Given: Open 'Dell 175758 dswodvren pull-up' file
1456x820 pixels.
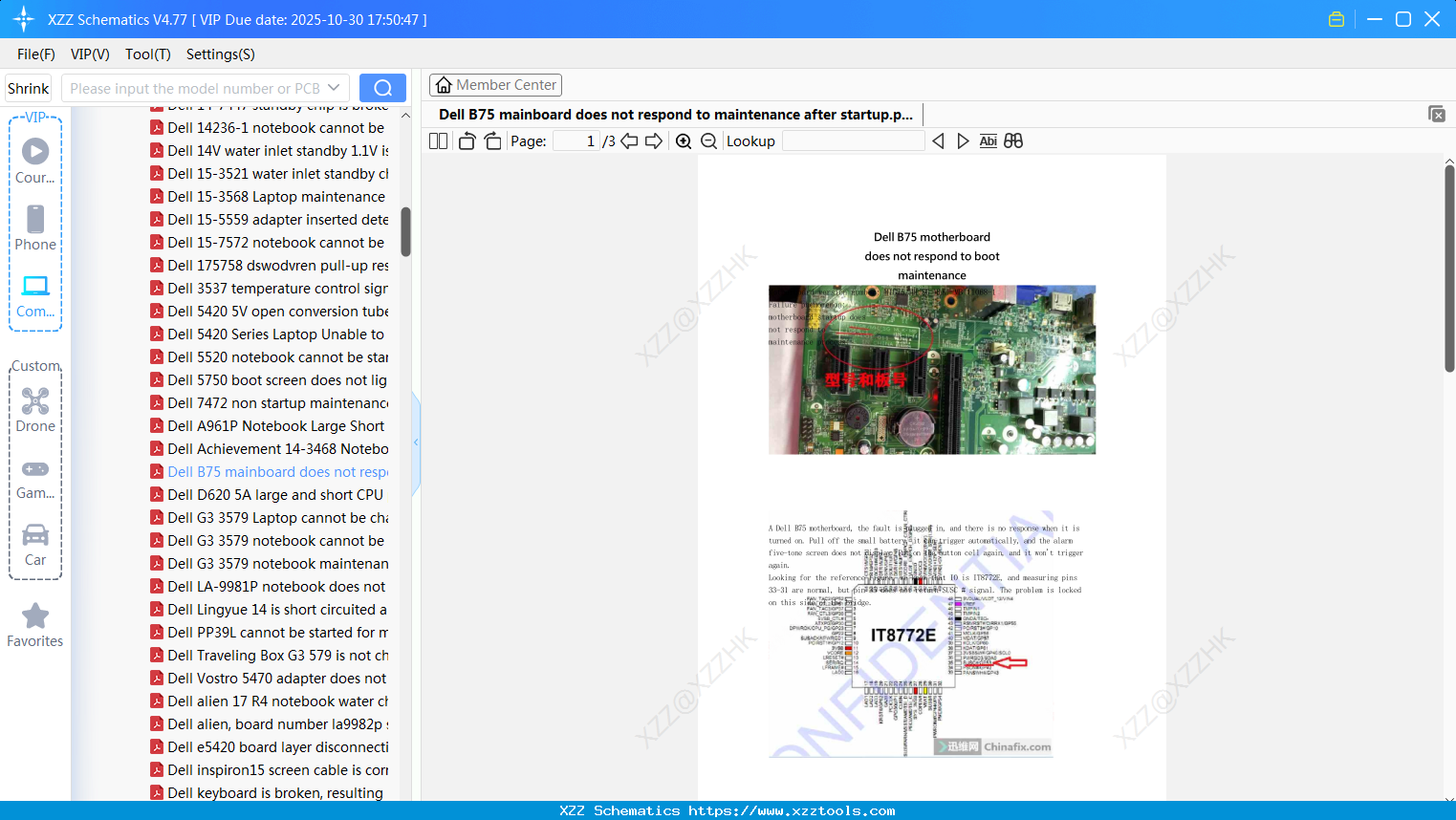Looking at the screenshot, I should (x=270, y=266).
